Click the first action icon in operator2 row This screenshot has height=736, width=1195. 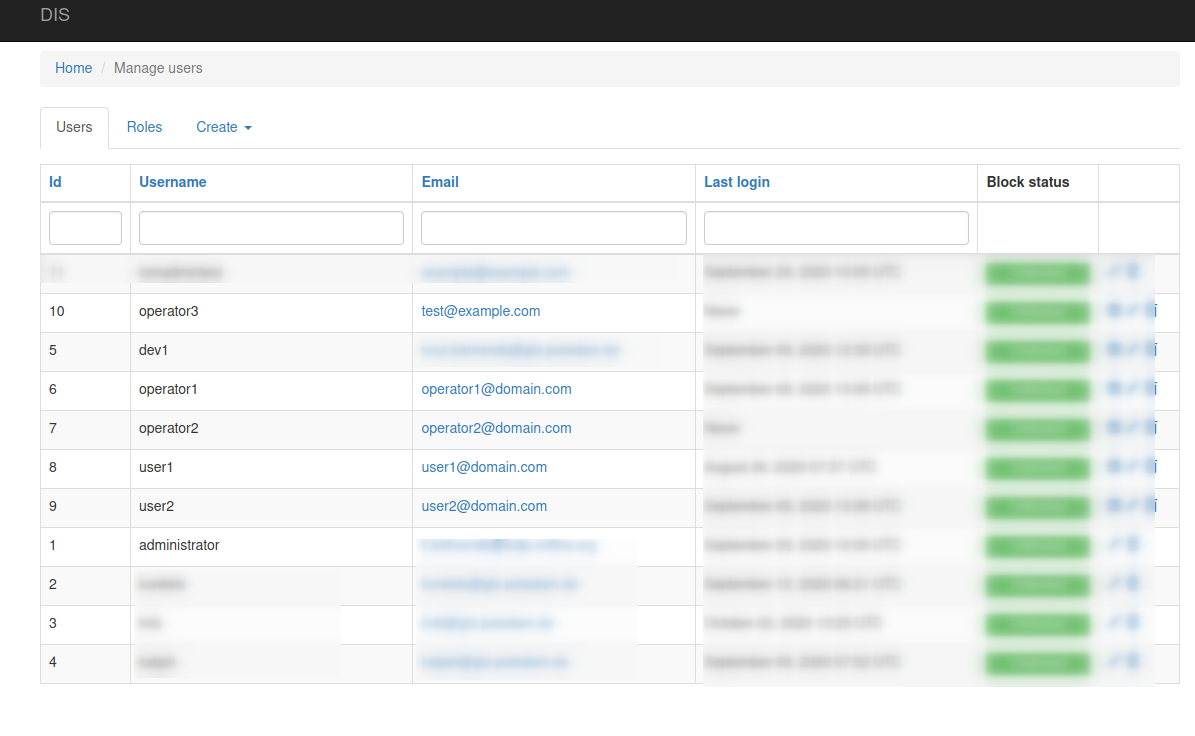[1114, 428]
